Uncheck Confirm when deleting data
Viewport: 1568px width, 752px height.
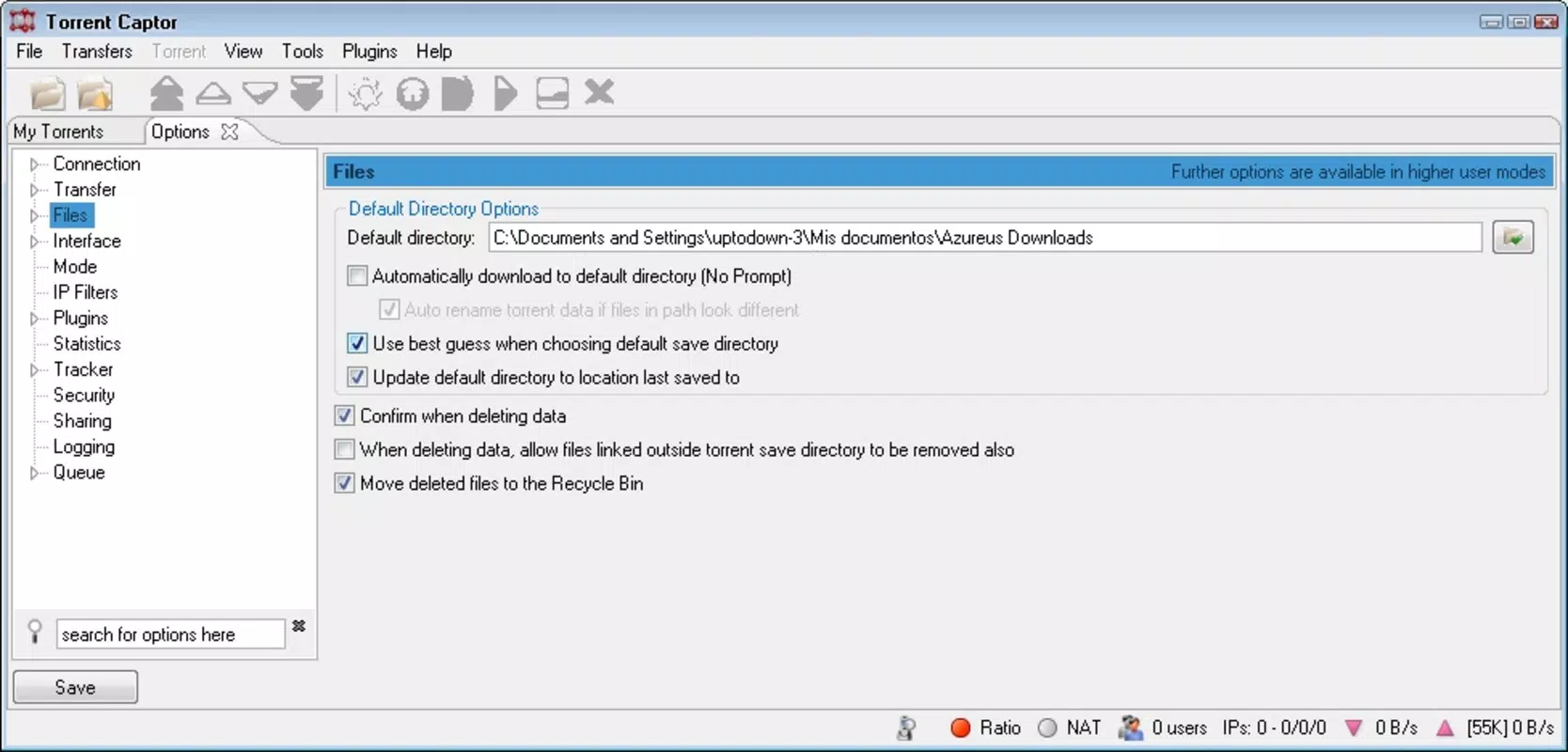pyautogui.click(x=345, y=416)
